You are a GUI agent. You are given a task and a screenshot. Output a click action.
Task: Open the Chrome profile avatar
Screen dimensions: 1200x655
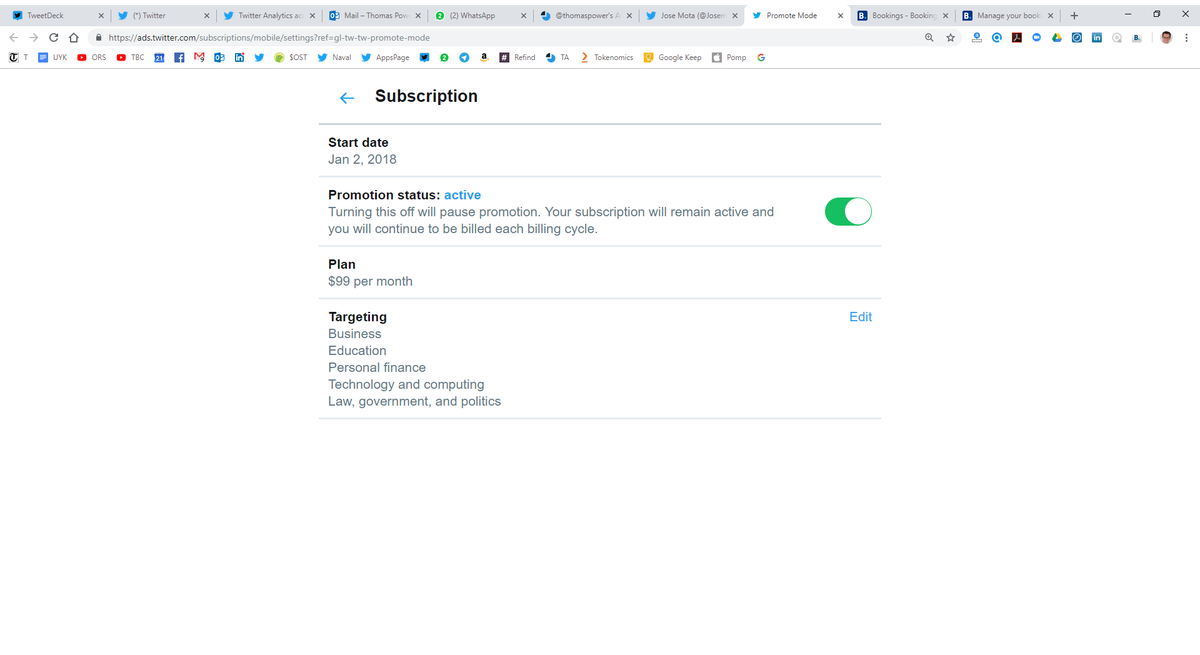point(1166,37)
